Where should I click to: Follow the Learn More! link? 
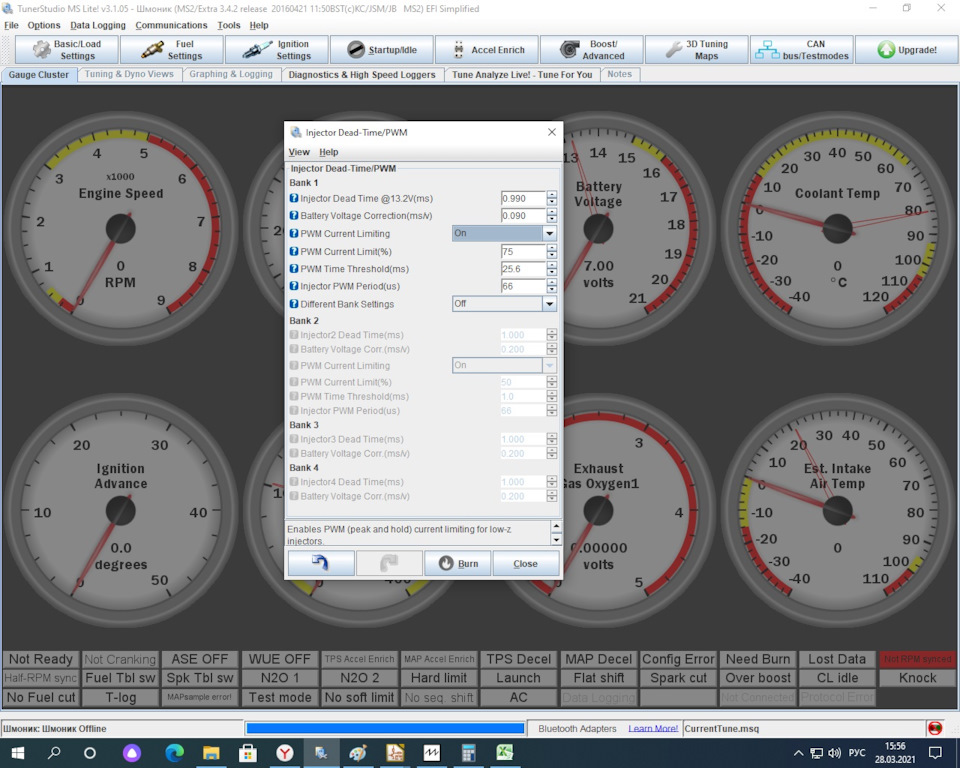point(653,729)
